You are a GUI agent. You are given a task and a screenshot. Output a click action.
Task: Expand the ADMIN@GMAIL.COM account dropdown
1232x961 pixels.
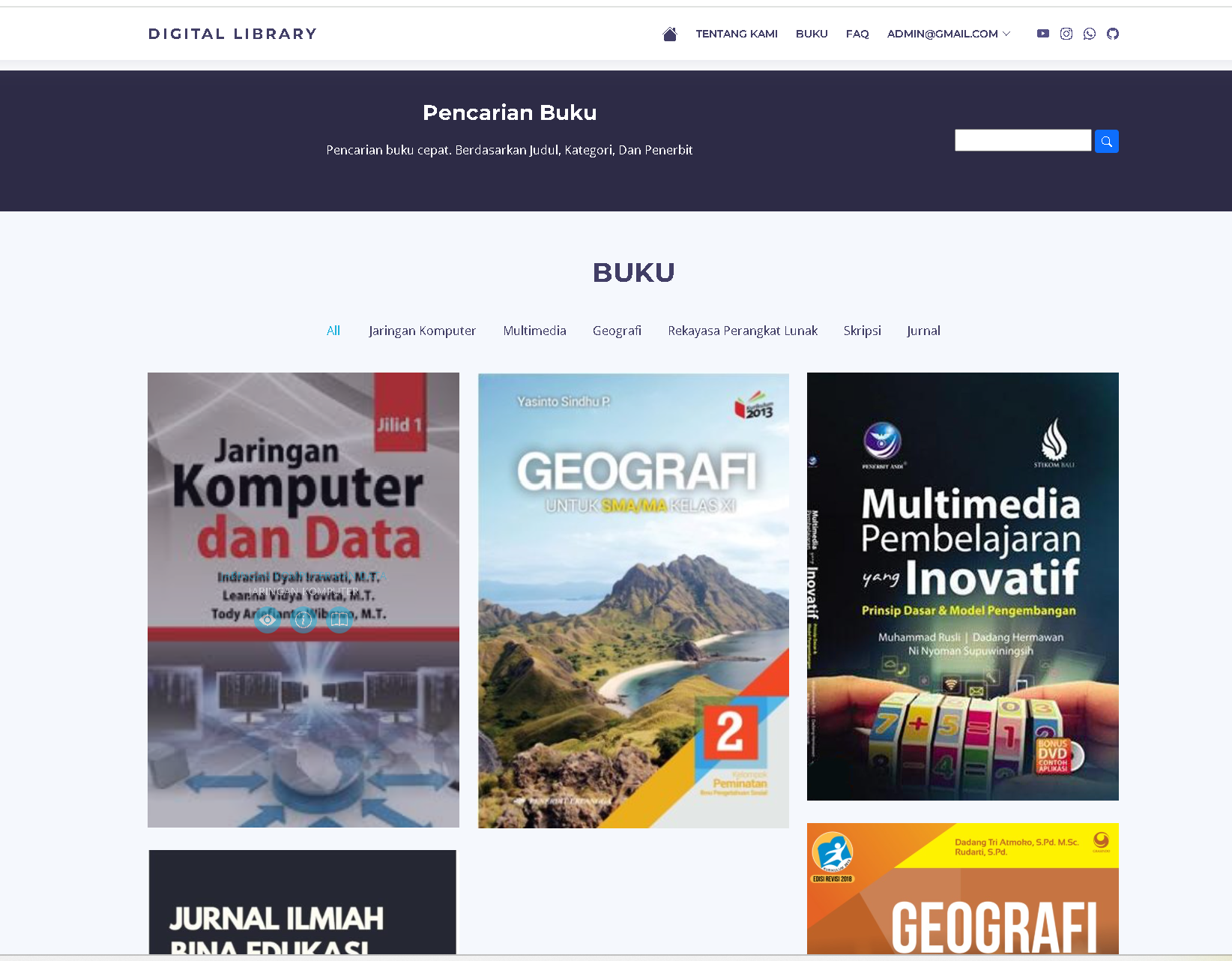949,34
